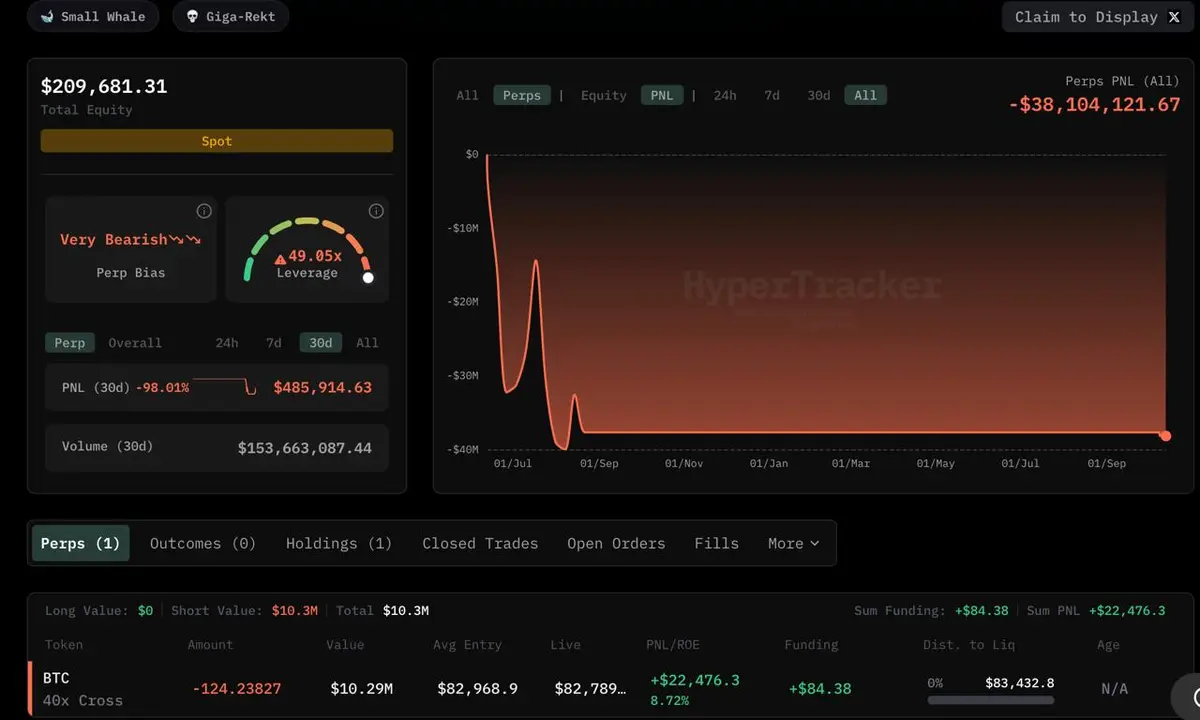
Task: Click the warning triangle beside 49.05x
Action: [x=280, y=258]
